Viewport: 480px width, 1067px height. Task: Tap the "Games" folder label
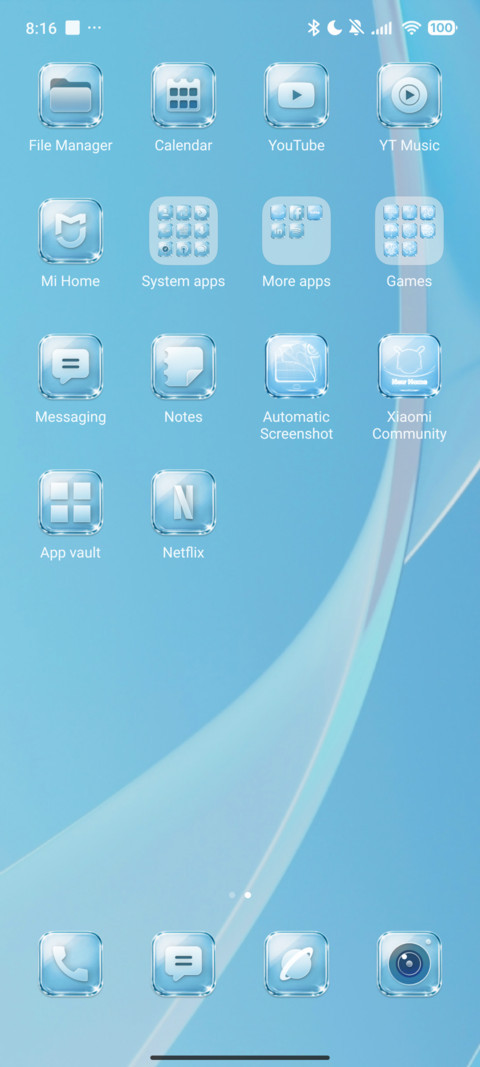click(x=409, y=281)
